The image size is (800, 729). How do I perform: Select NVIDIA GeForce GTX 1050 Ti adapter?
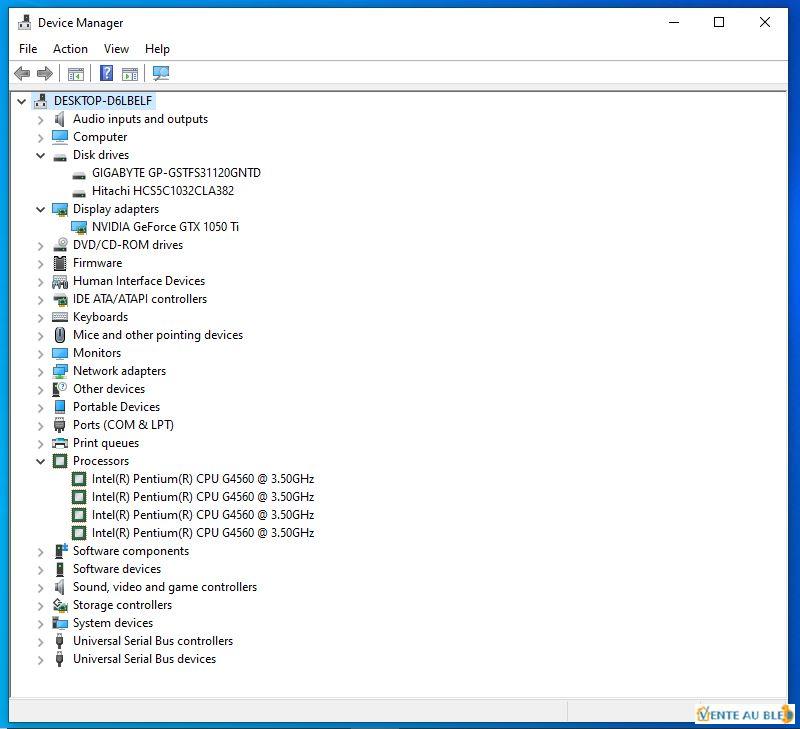click(165, 227)
